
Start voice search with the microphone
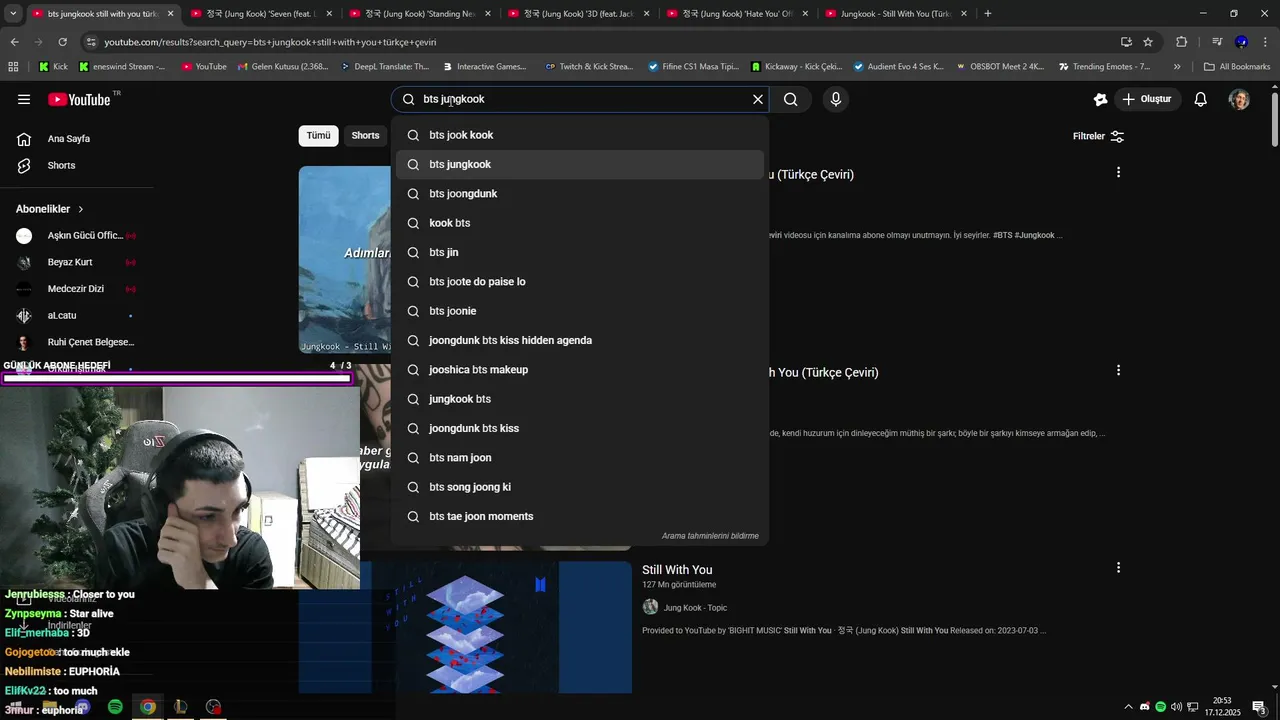tap(836, 99)
